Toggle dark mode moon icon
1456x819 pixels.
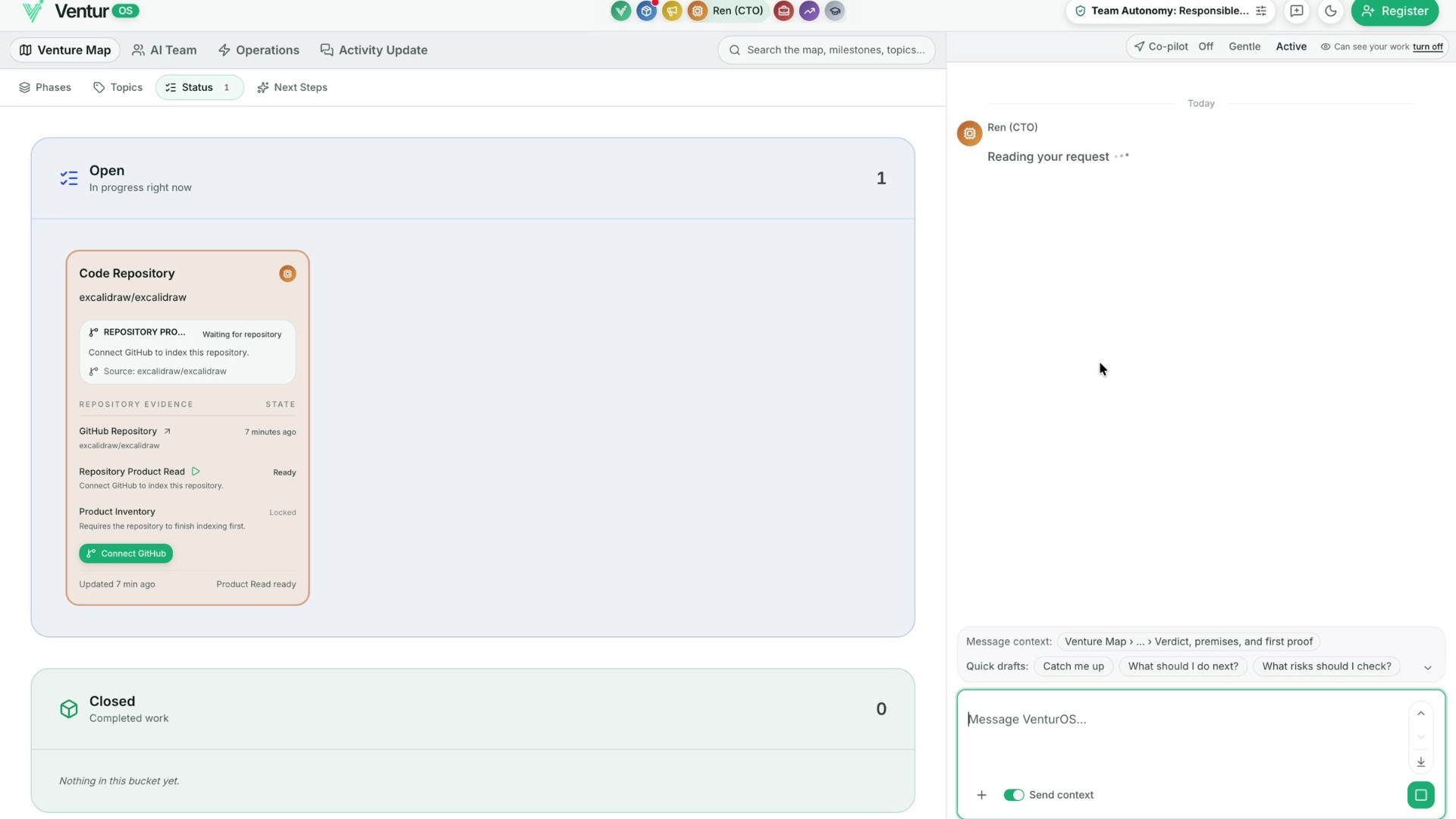coord(1331,11)
